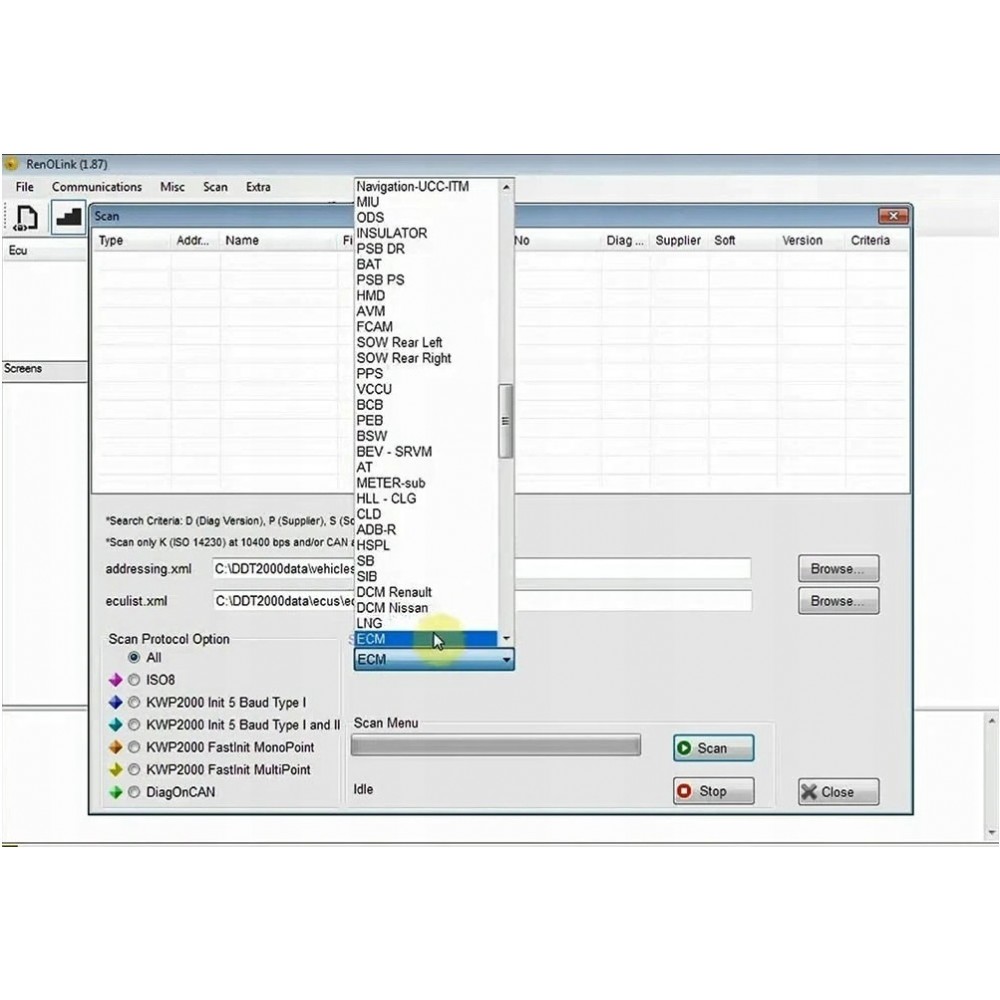Pick DCM Renault from the dropdown list
The image size is (1000, 1000).
click(x=394, y=592)
